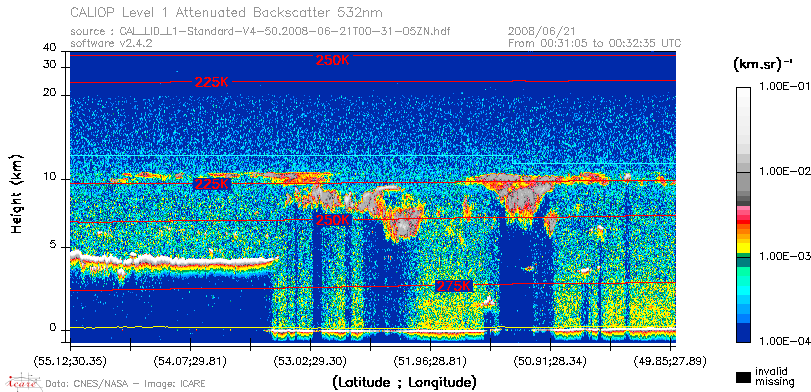Click the '(49.85;27.89)' axis tick label

click(671, 361)
